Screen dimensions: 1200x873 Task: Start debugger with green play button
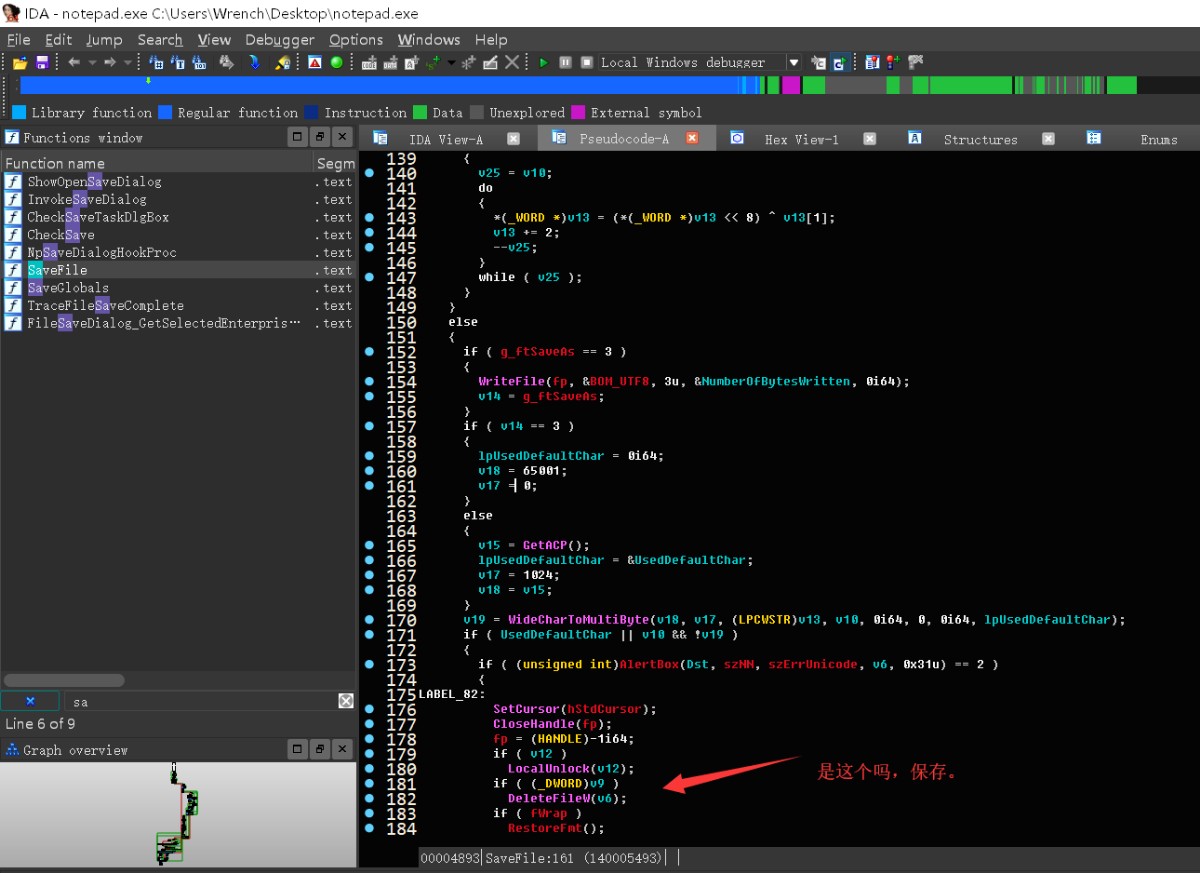(544, 62)
